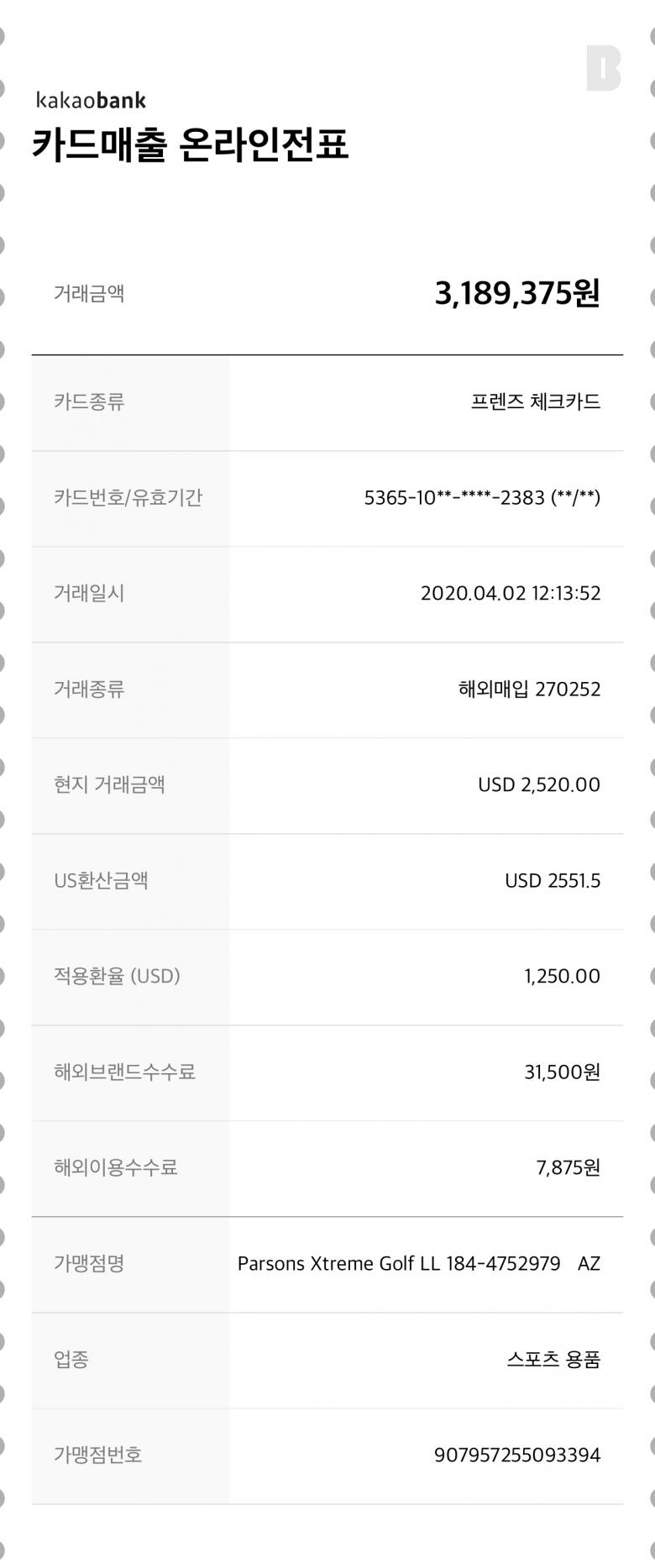Click the 해외매입 270252 transaction type
Viewport: 655px width, 1568px height.
(529, 689)
